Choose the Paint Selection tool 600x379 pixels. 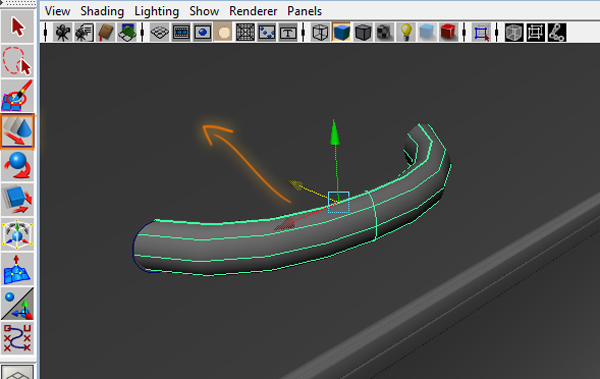[x=18, y=96]
